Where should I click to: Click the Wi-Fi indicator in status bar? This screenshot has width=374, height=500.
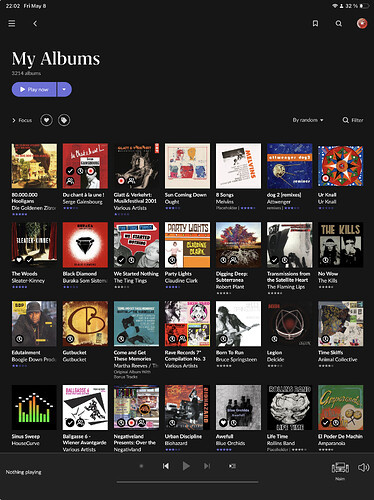[335, 6]
